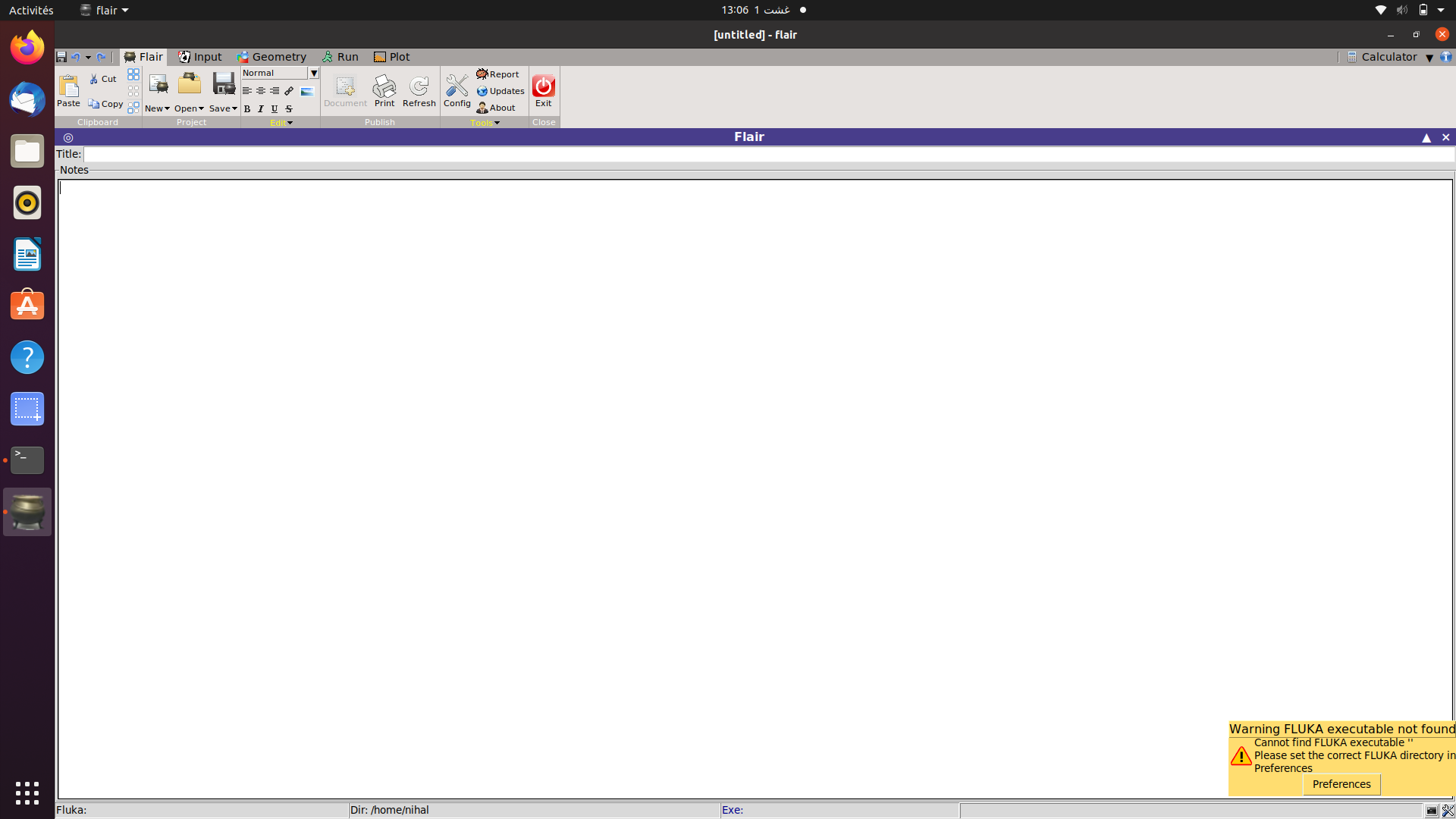The image size is (1456, 819).
Task: Expand the Edit group menu
Action: coord(281,123)
